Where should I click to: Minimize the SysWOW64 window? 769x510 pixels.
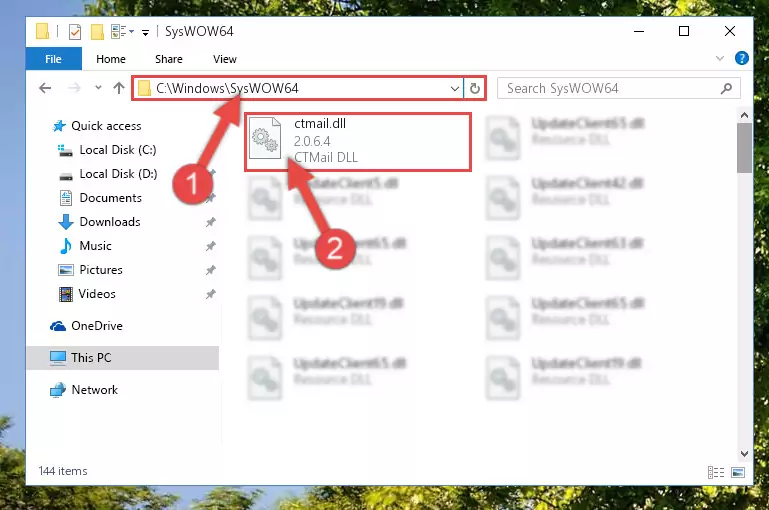pos(639,31)
